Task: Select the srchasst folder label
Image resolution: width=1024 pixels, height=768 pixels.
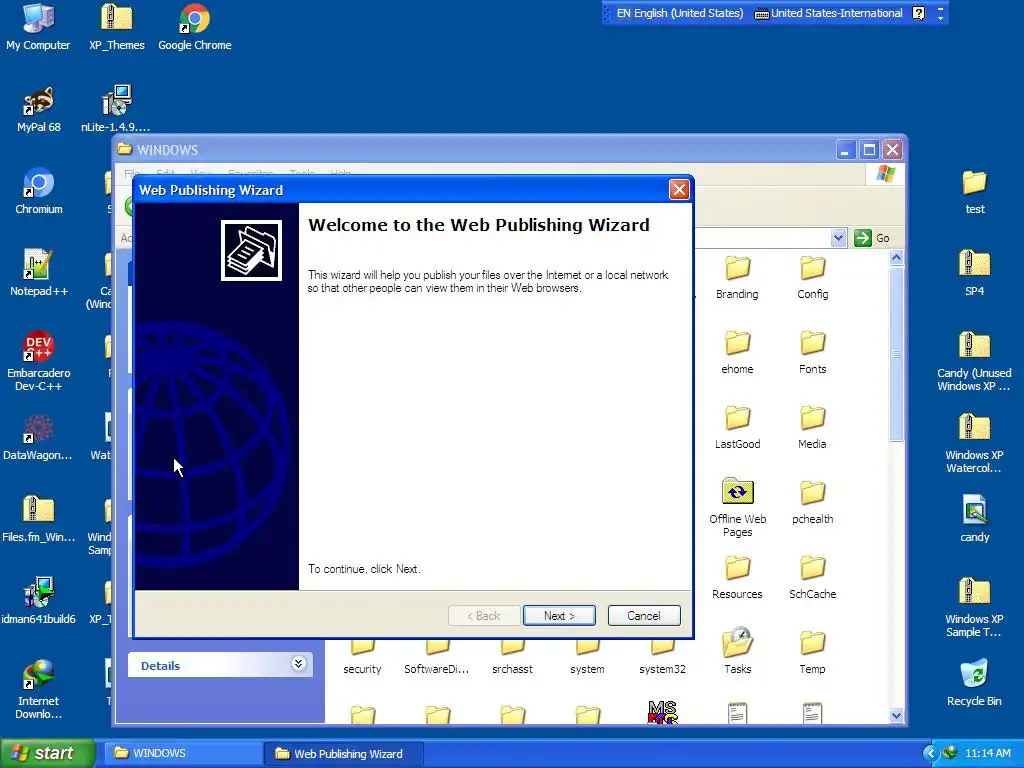Action: pyautogui.click(x=513, y=669)
